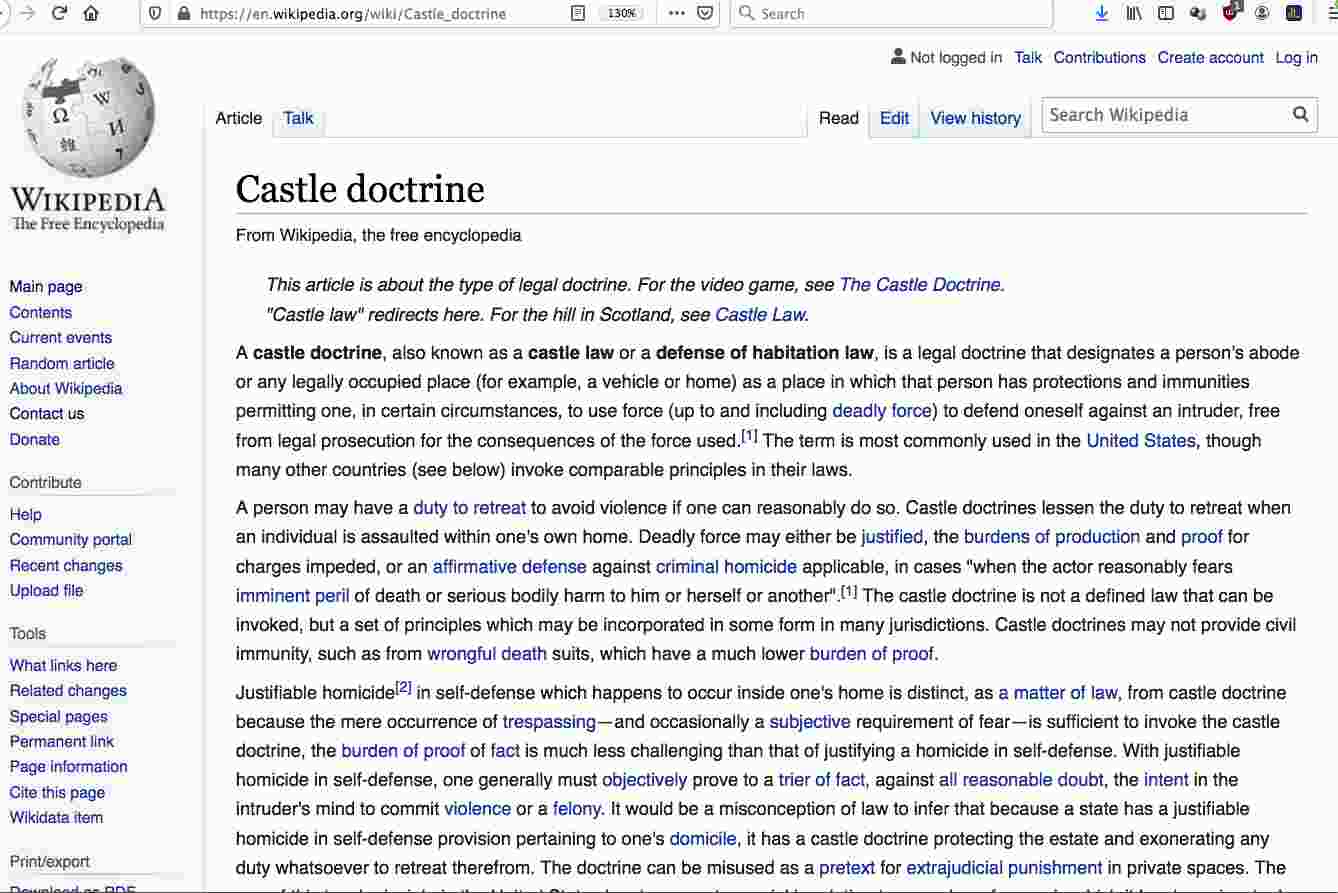Open Contents in sidebar
The height and width of the screenshot is (893, 1338).
pyautogui.click(x=40, y=312)
